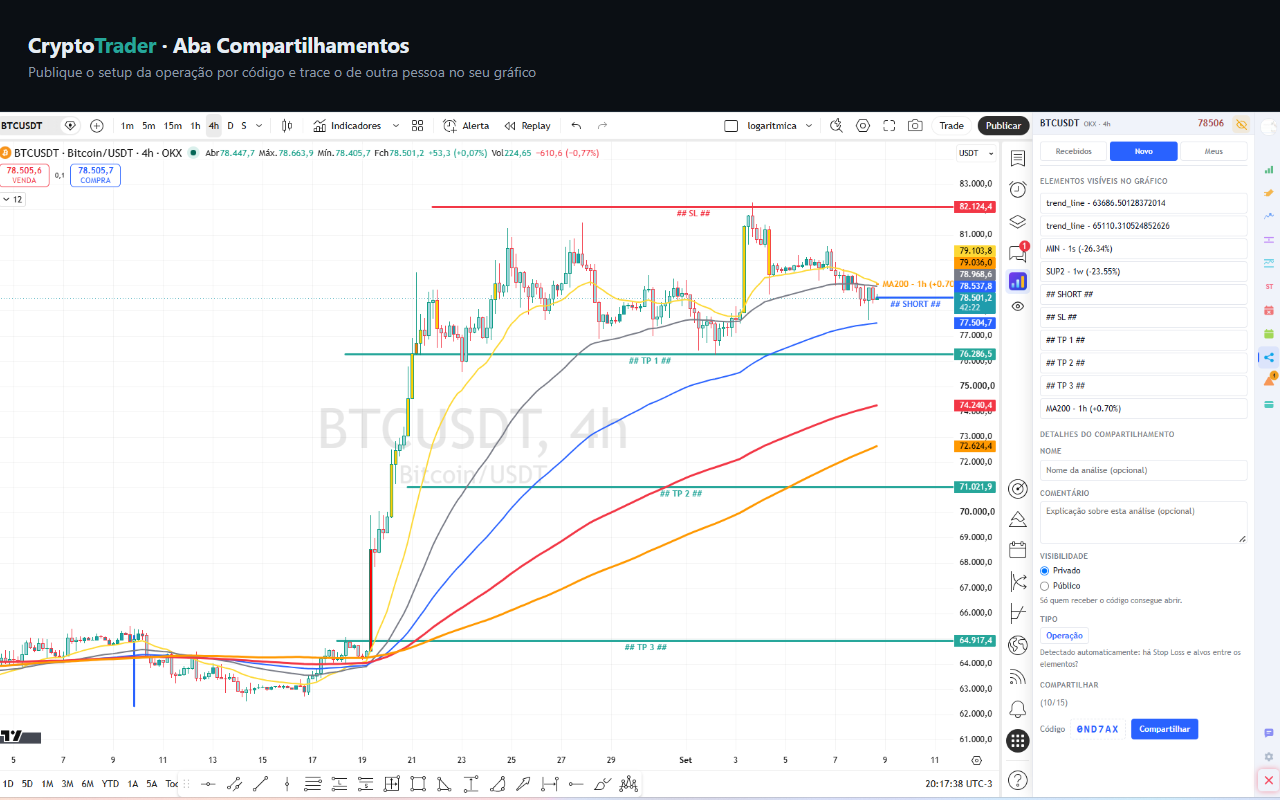1280x800 pixels.
Task: Open the chat icon with red badge
Action: (1018, 252)
